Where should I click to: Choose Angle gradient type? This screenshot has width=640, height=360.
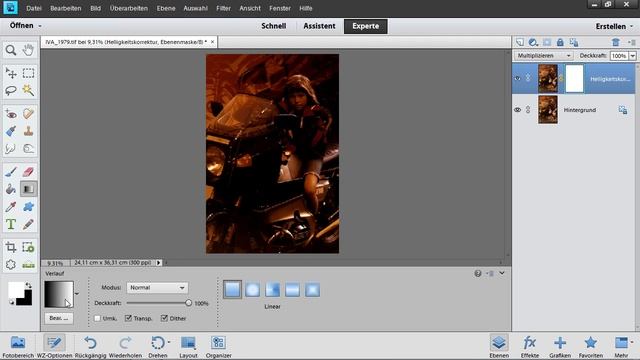pos(272,289)
